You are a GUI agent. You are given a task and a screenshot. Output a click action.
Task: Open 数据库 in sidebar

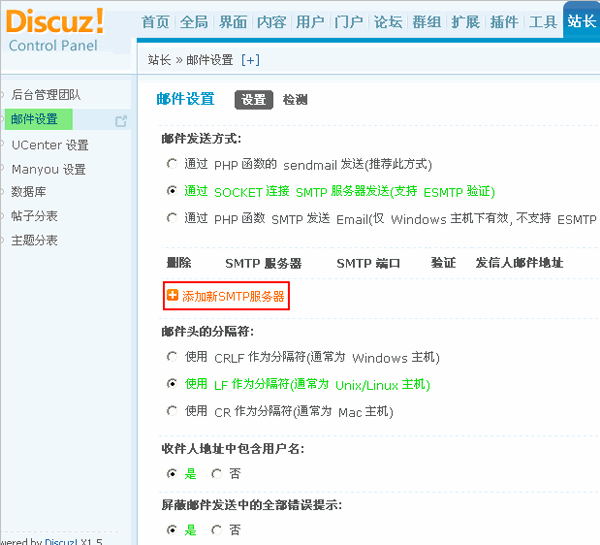(28, 191)
